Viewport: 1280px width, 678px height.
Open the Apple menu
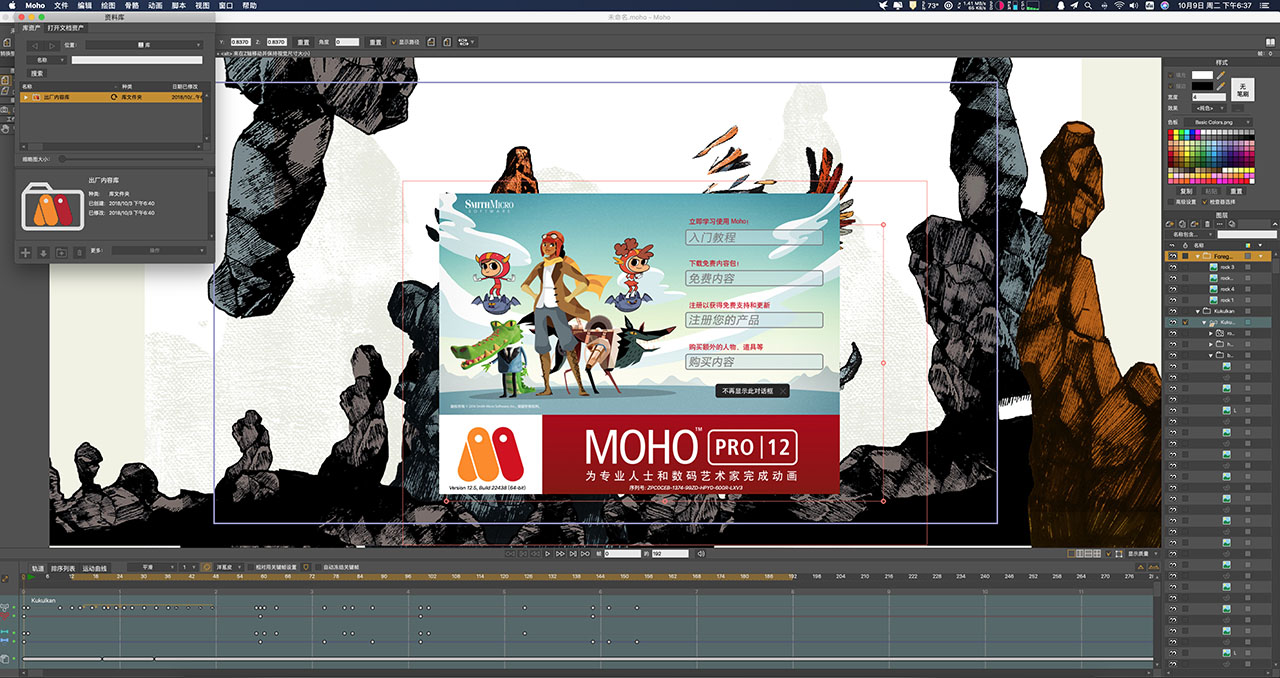tap(10, 5)
